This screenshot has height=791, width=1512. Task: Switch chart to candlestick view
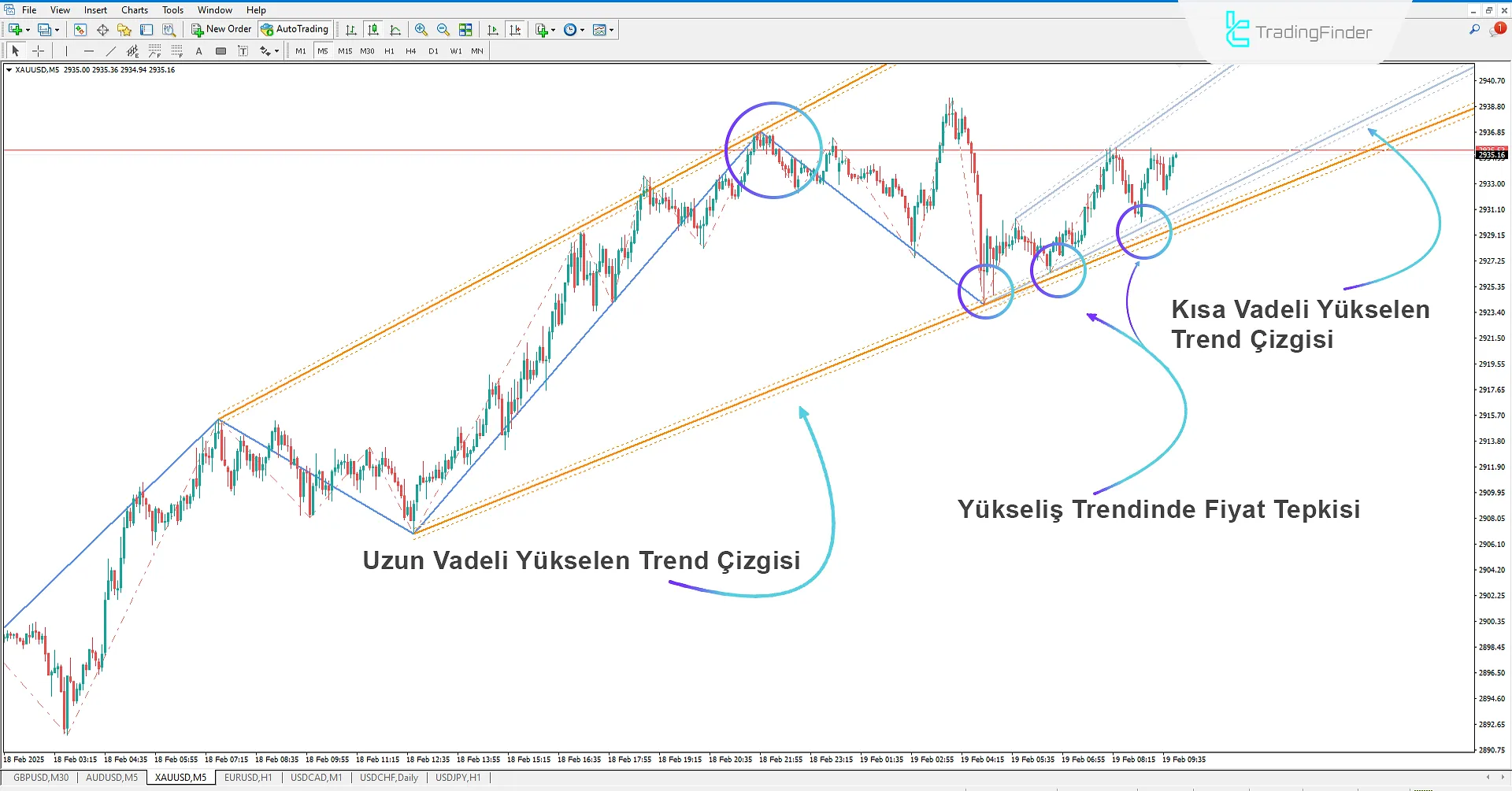373,29
